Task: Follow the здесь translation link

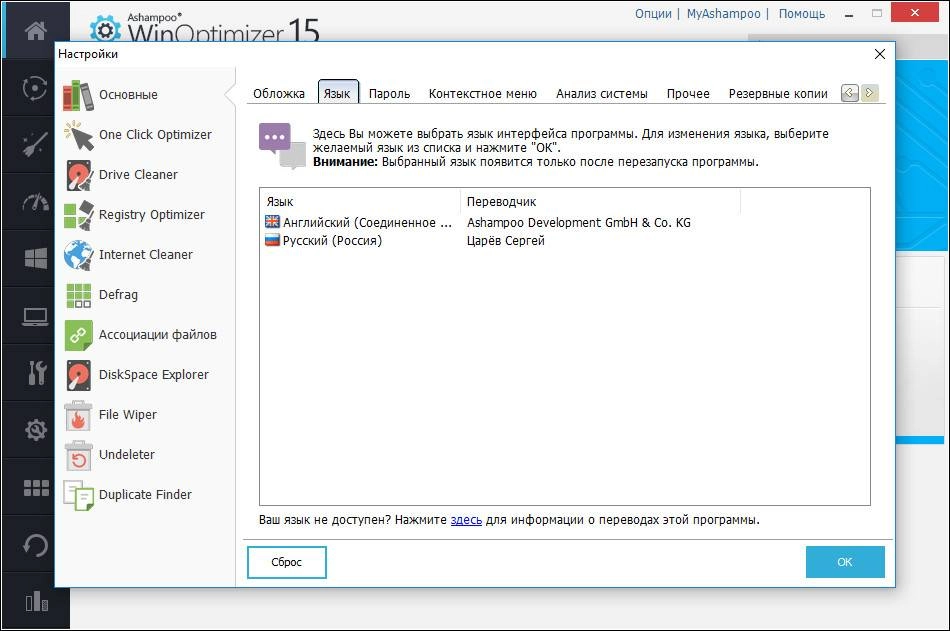Action: (466, 519)
